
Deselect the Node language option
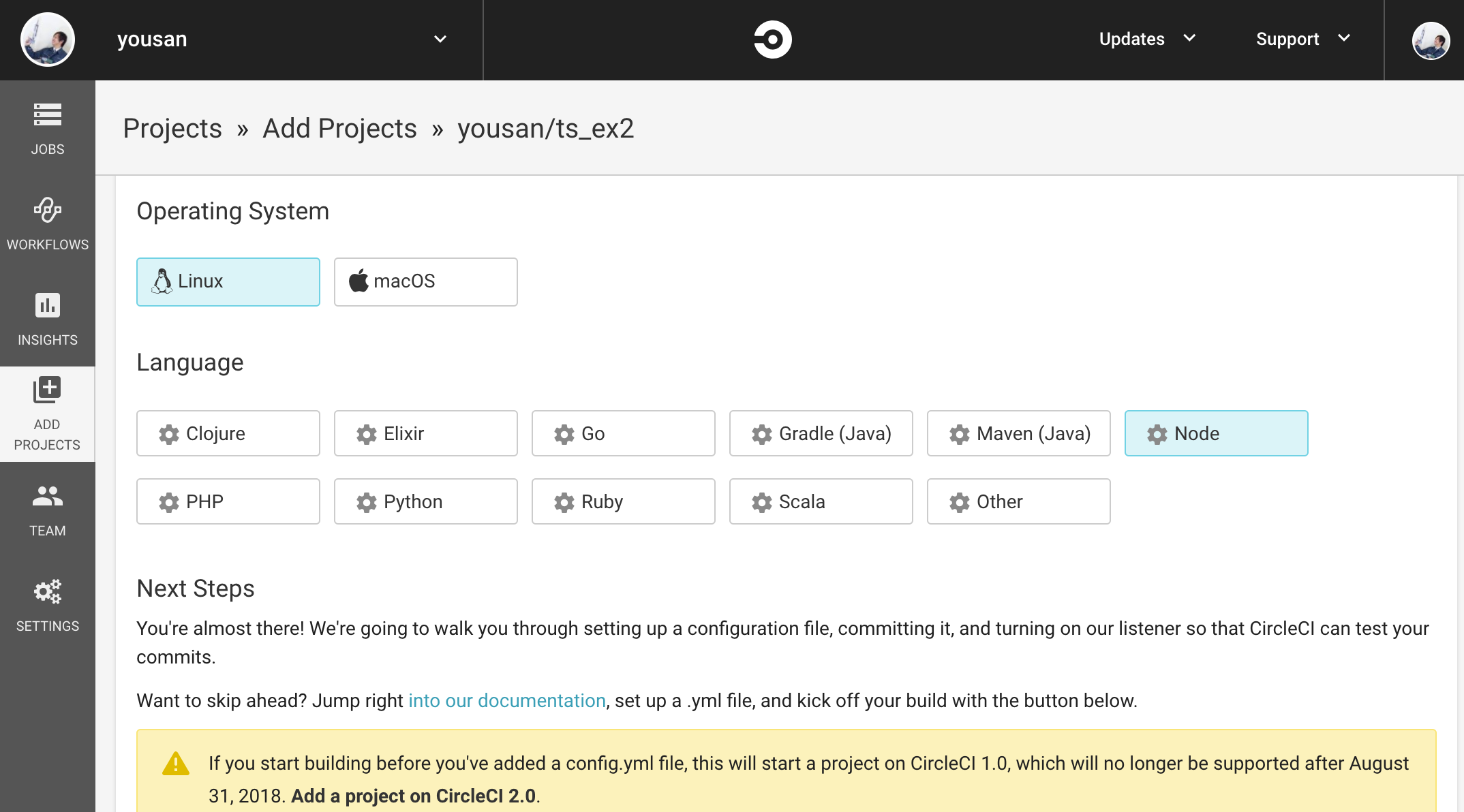point(1216,433)
